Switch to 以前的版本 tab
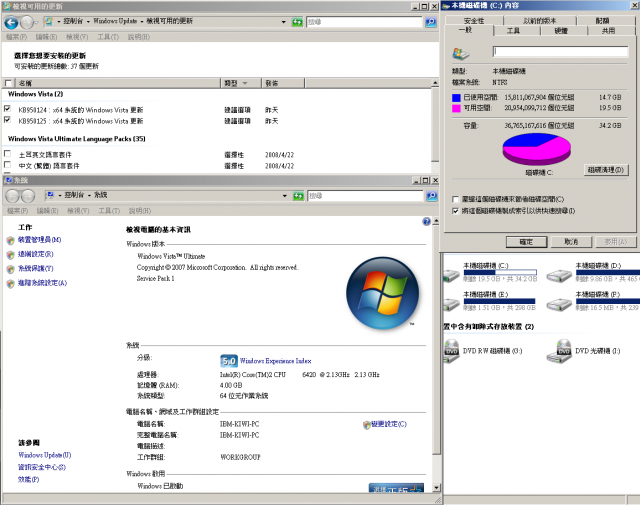The image size is (640, 505). pos(540,21)
